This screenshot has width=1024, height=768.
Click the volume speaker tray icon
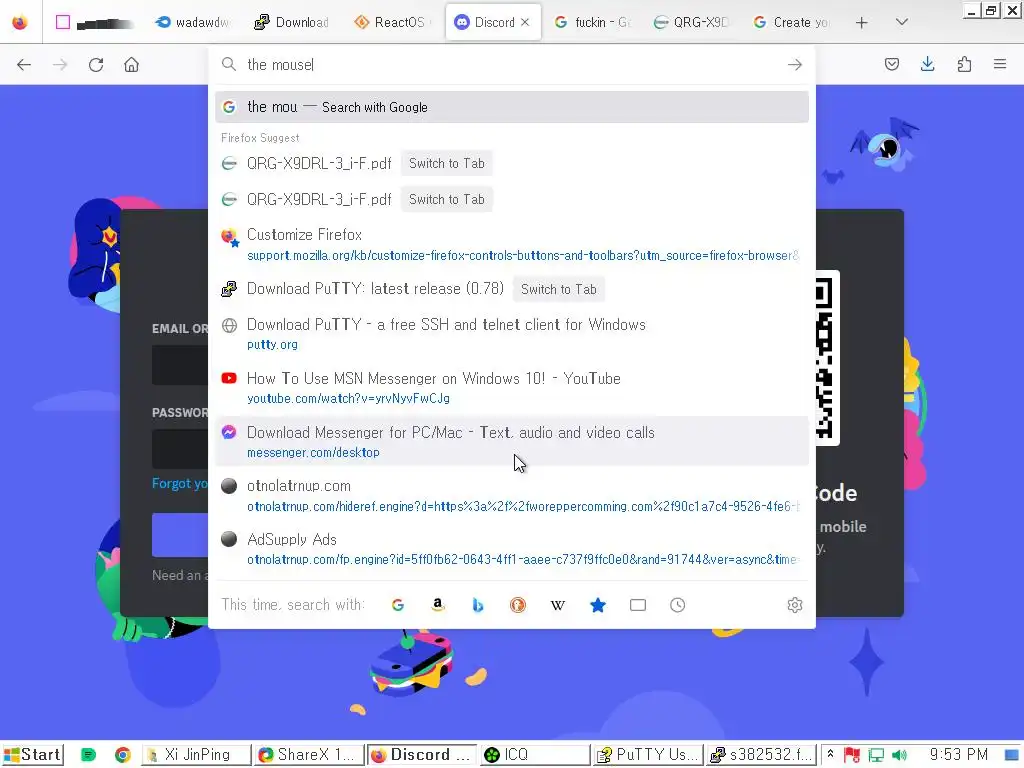click(x=899, y=756)
